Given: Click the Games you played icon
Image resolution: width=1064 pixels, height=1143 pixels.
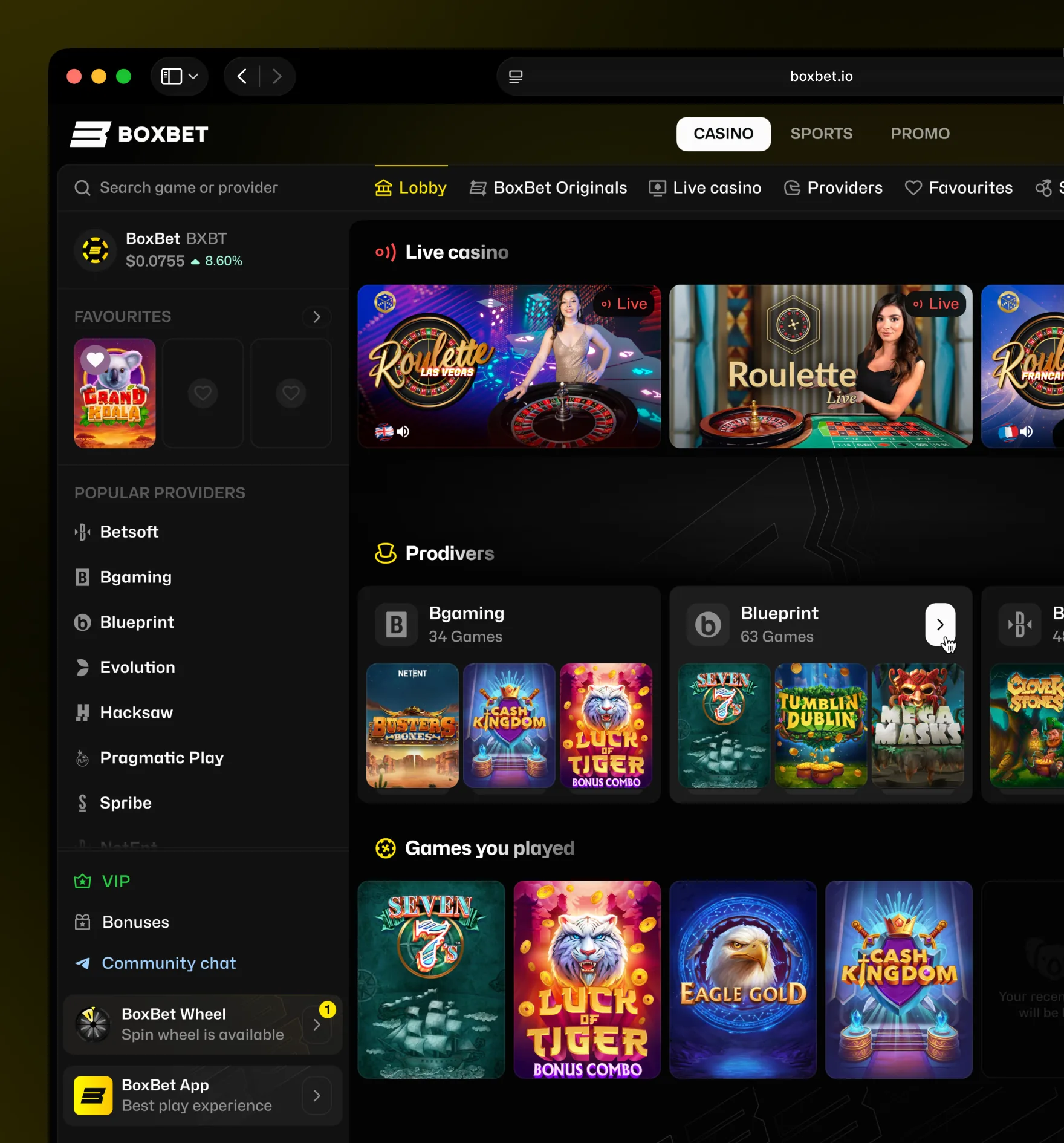Looking at the screenshot, I should pos(386,848).
